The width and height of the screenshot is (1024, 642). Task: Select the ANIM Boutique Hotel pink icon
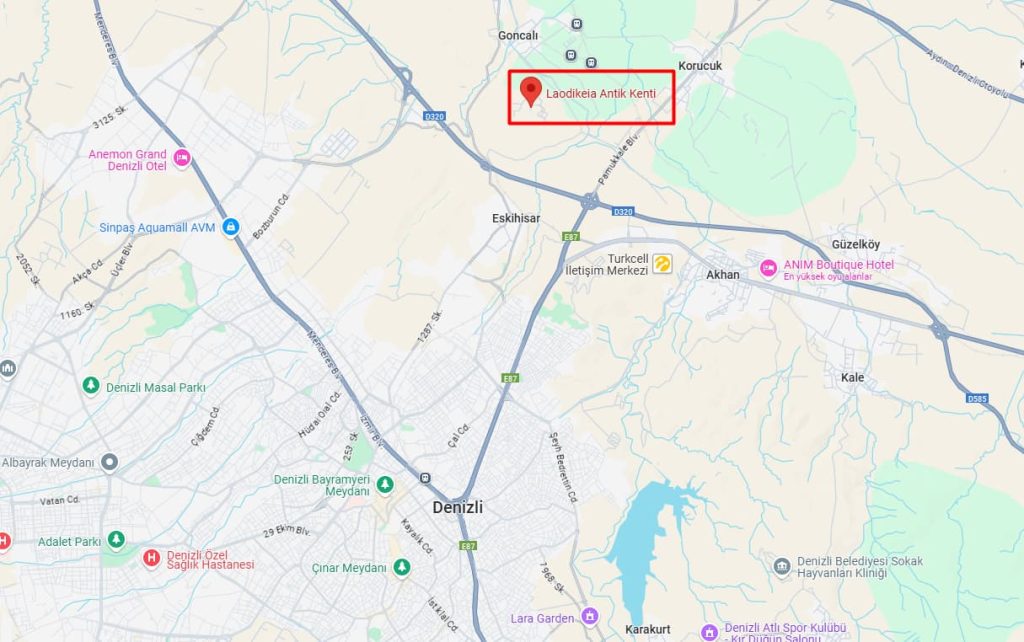pyautogui.click(x=769, y=268)
